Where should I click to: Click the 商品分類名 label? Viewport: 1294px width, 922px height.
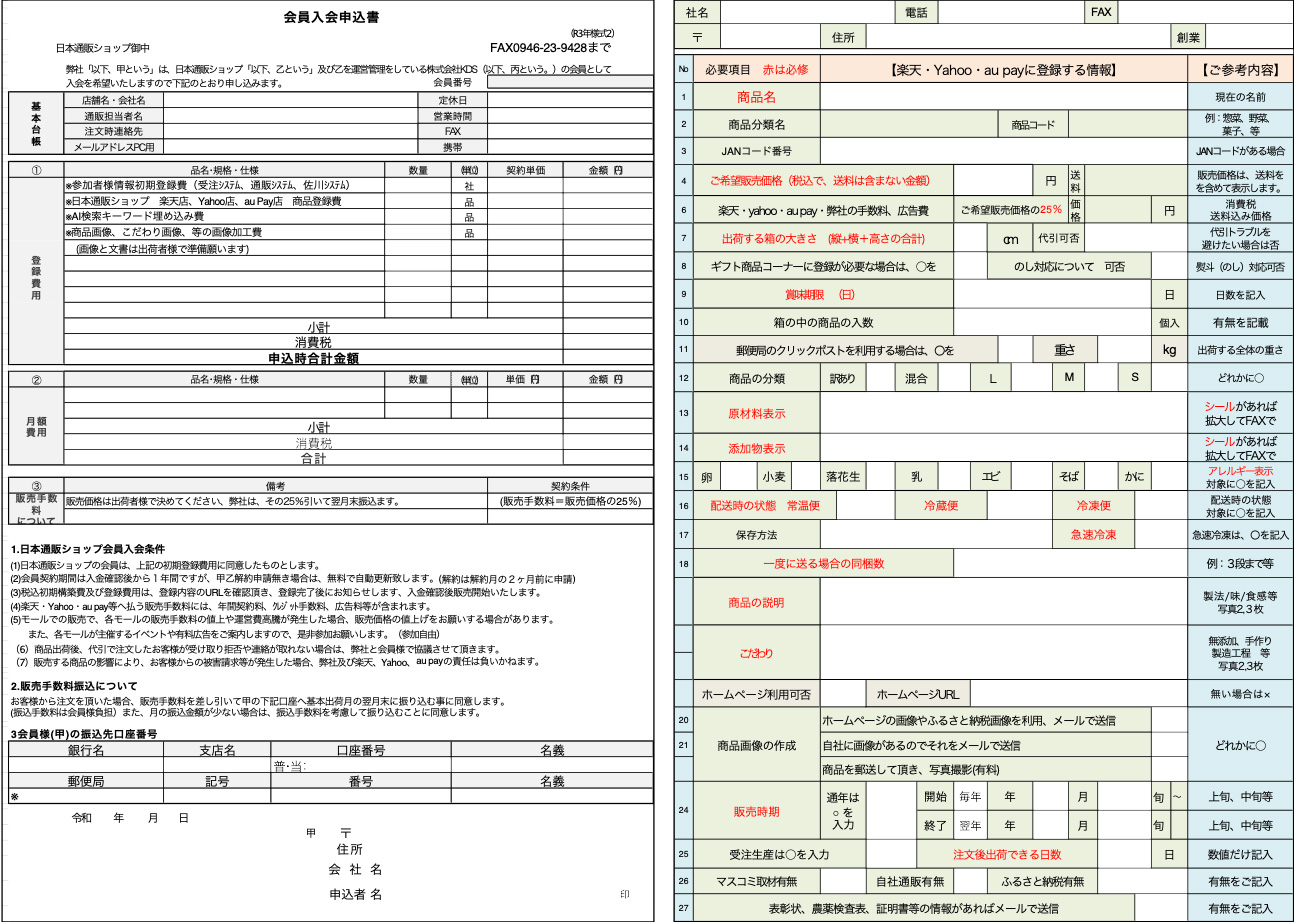[x=757, y=125]
